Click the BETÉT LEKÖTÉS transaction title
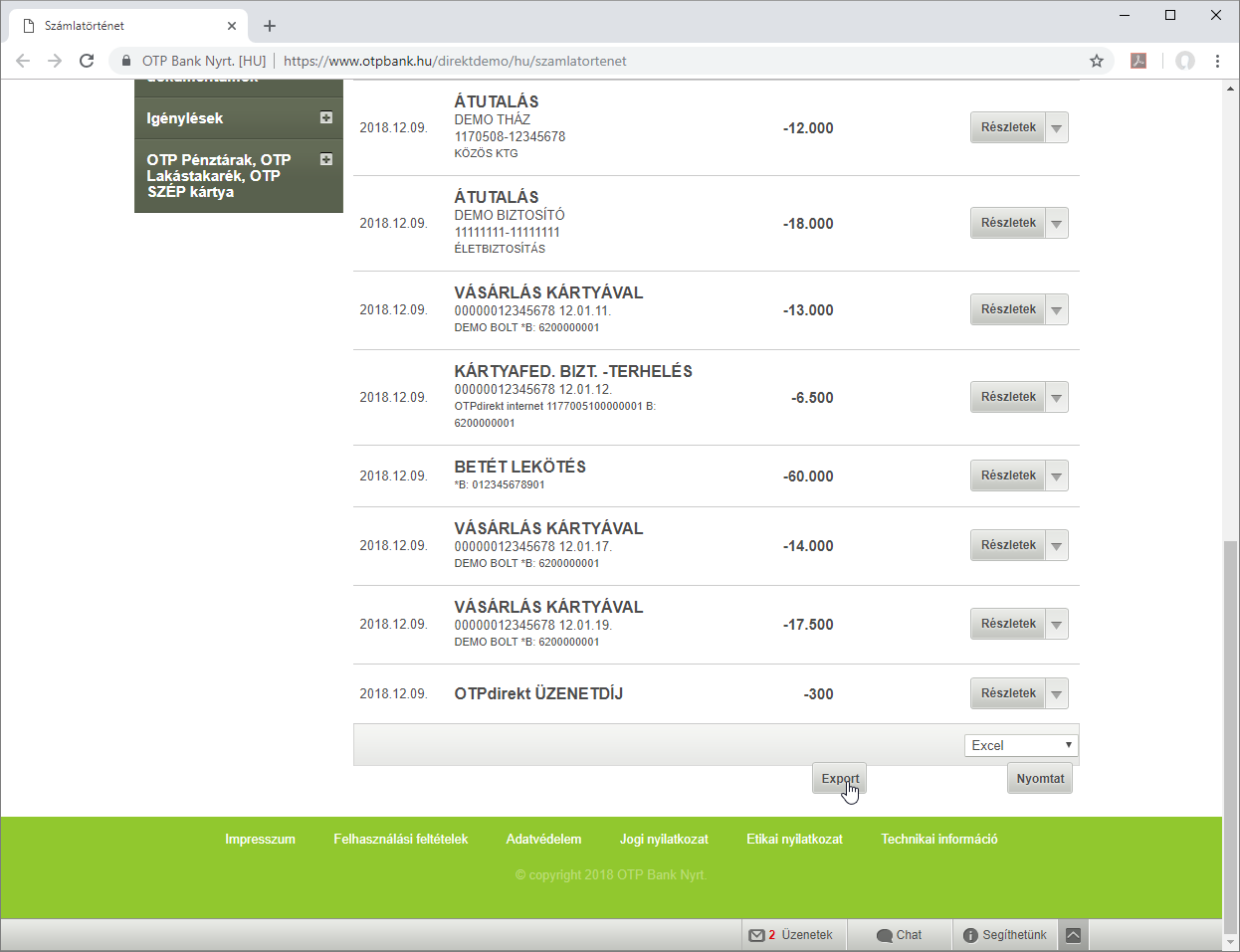 519,467
